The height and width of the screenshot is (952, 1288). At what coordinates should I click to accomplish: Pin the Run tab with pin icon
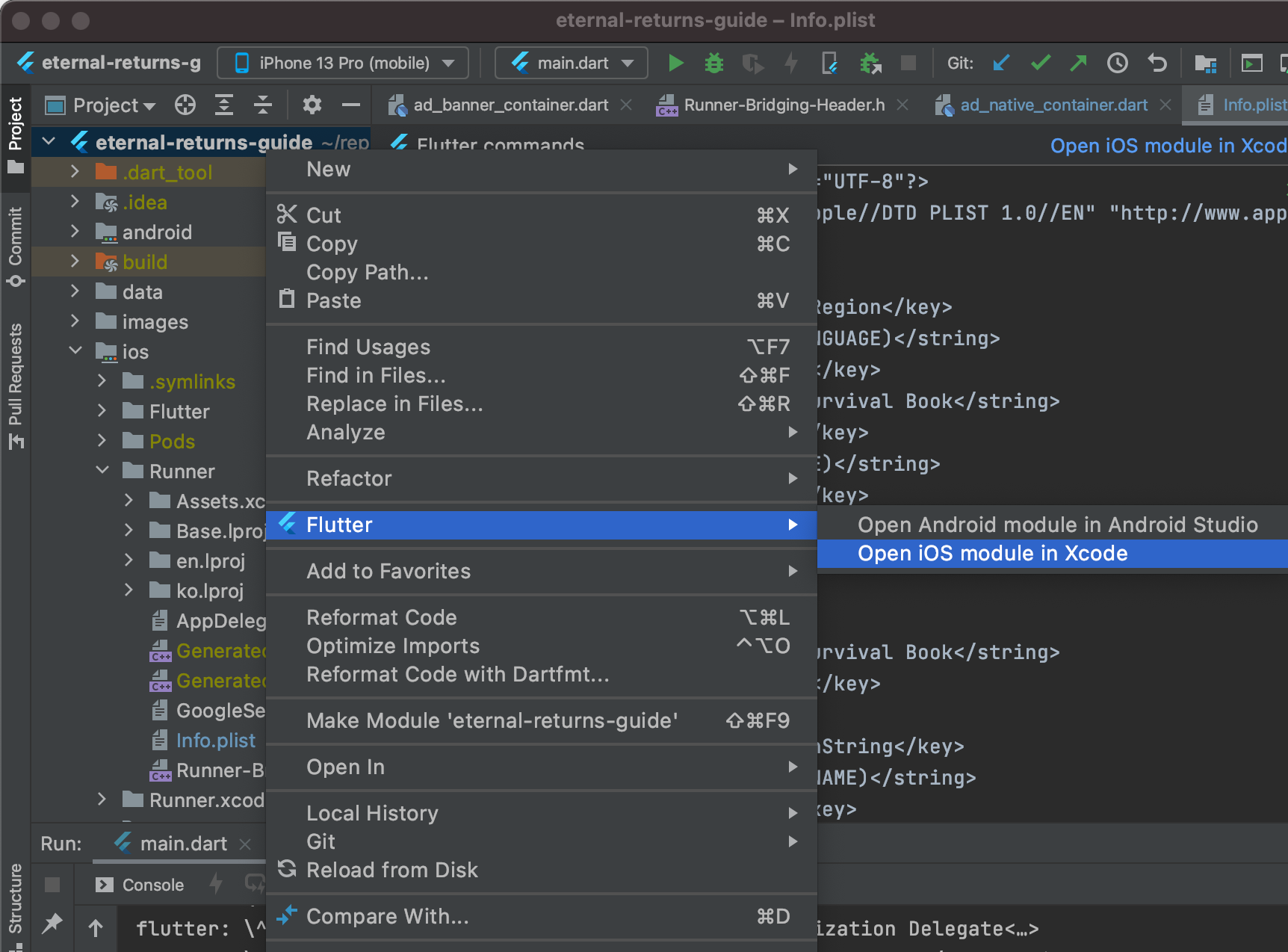[x=52, y=924]
